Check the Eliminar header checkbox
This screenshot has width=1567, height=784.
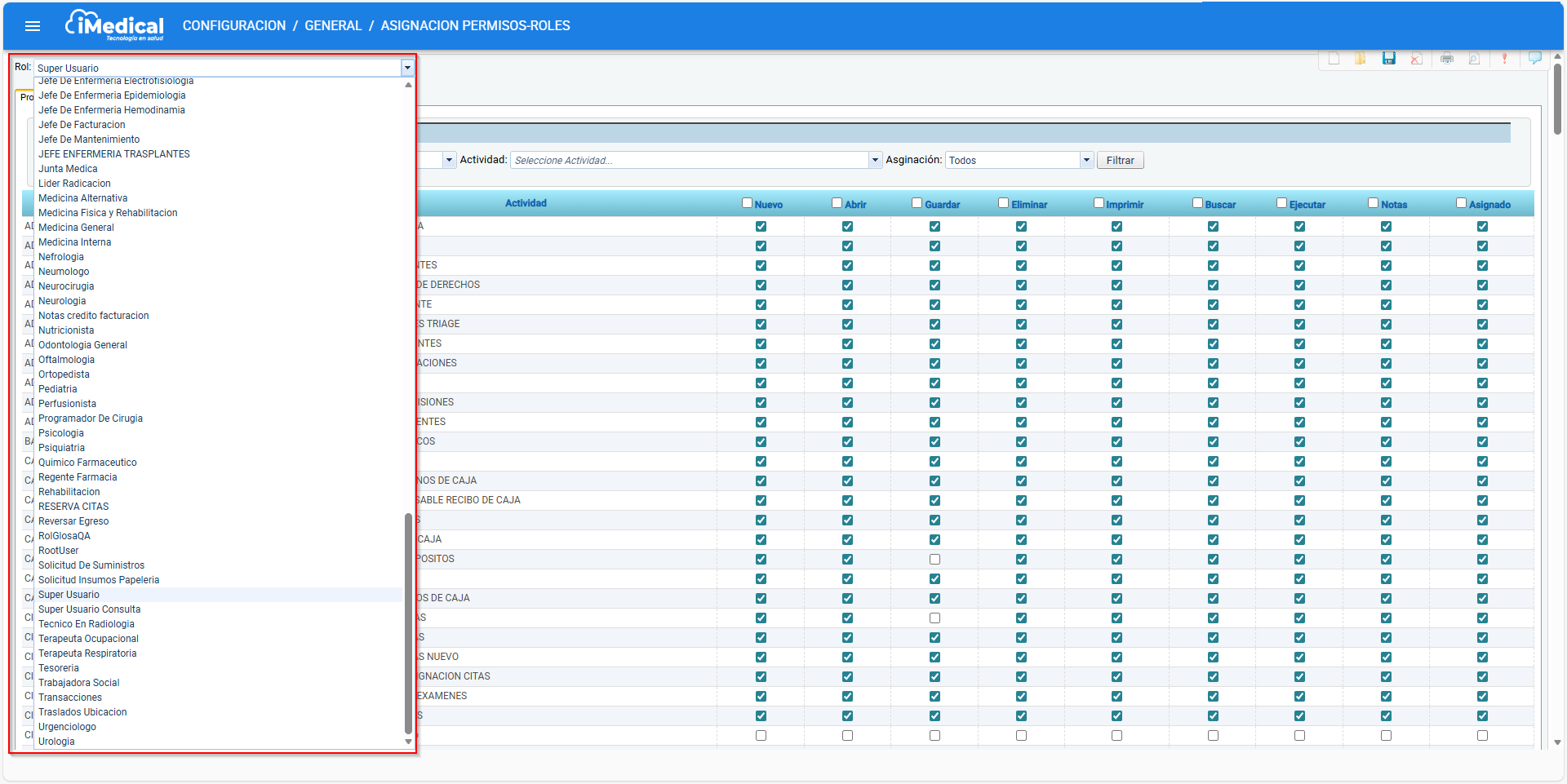(1003, 203)
